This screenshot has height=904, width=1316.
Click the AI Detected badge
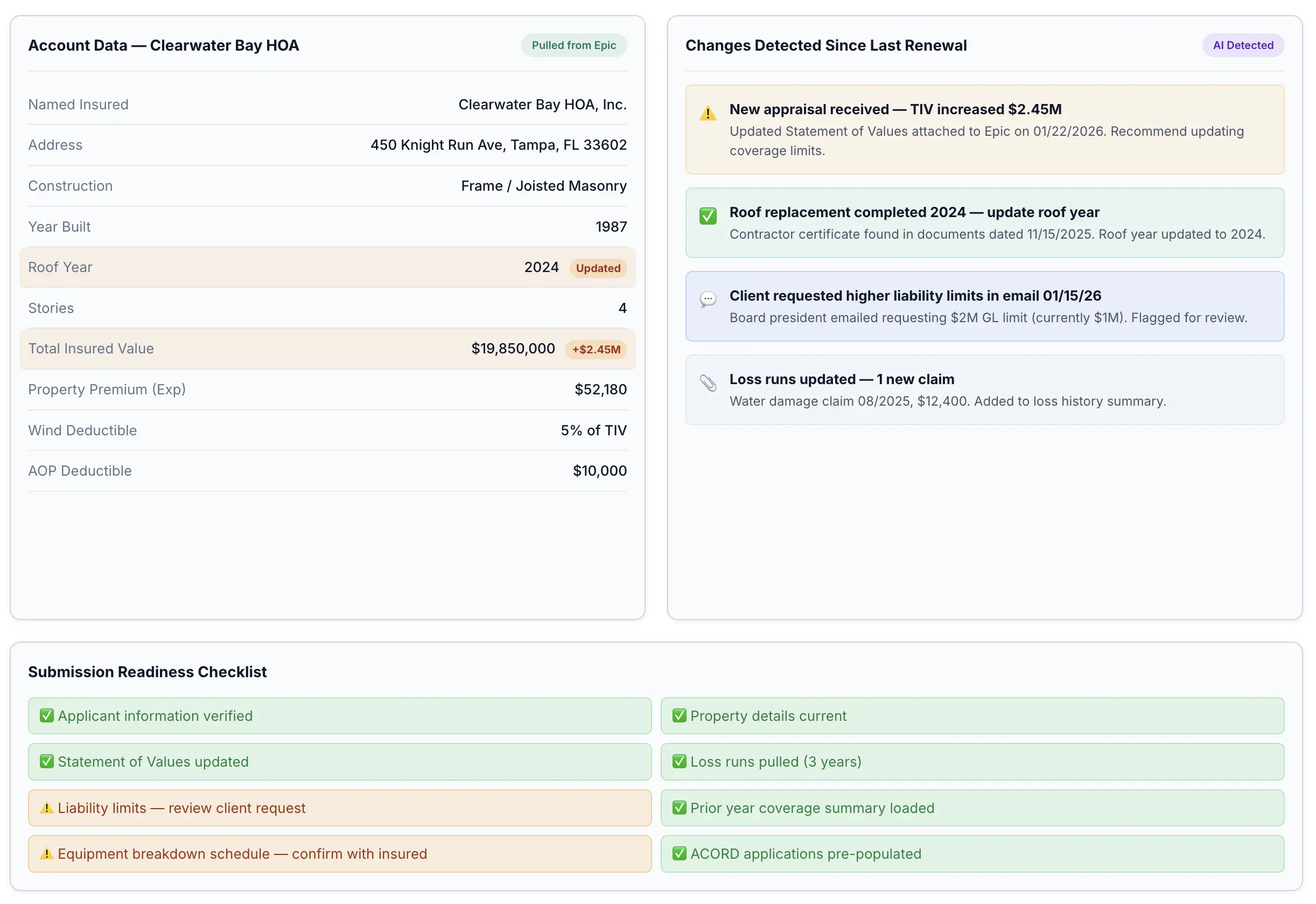point(1242,45)
